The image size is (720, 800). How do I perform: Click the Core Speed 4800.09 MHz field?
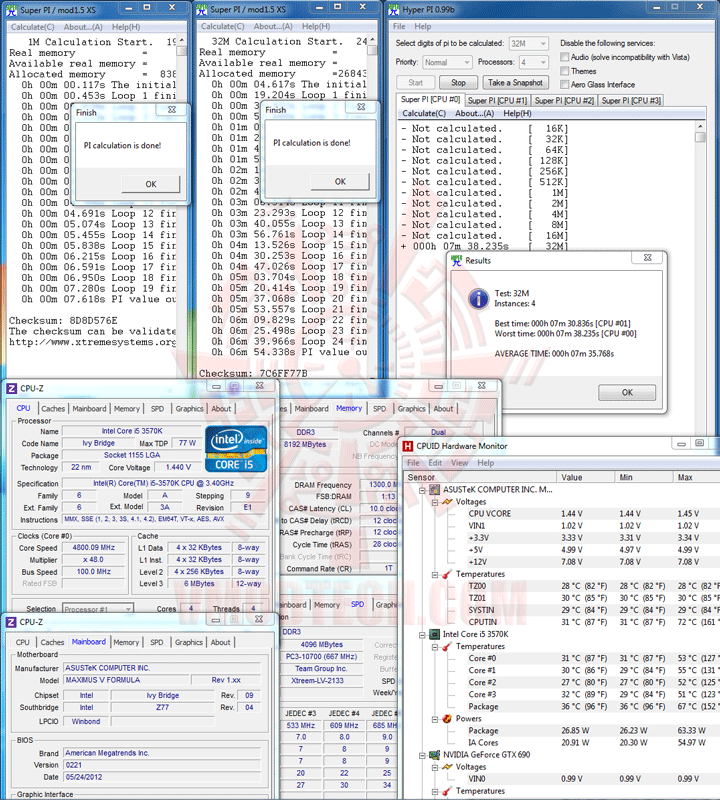click(x=93, y=547)
